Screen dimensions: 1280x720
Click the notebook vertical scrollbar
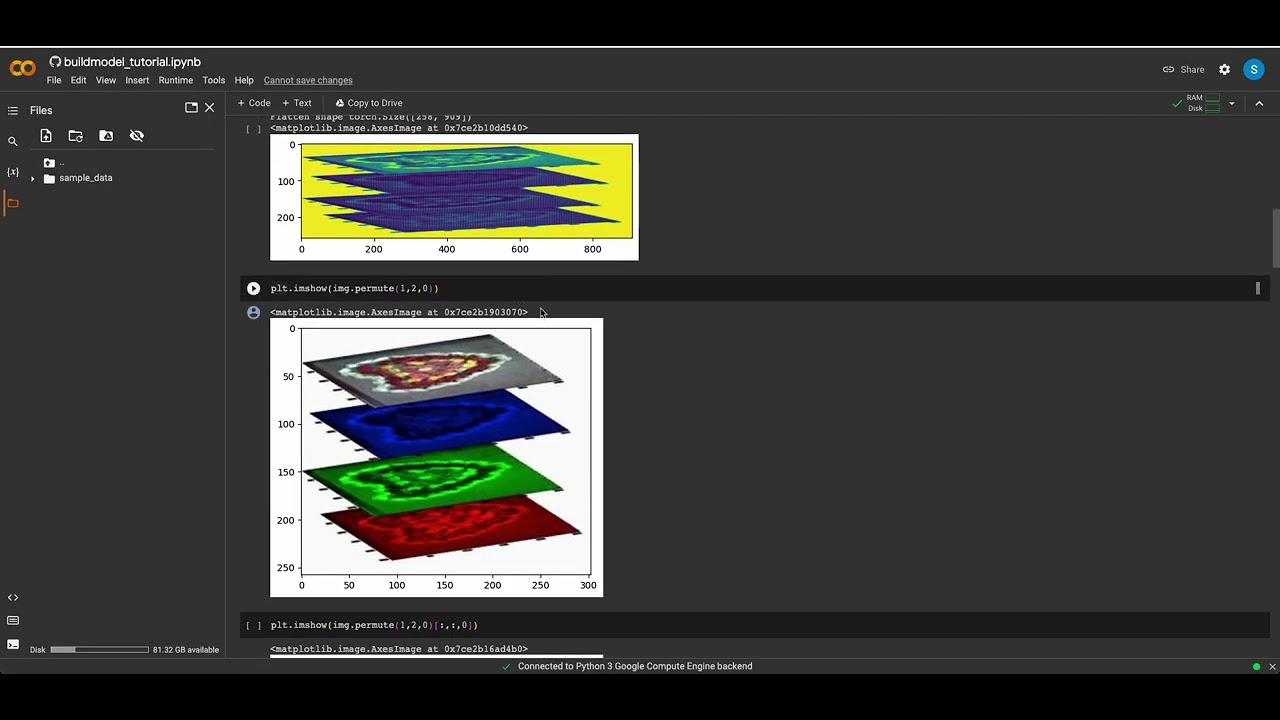click(x=1275, y=238)
